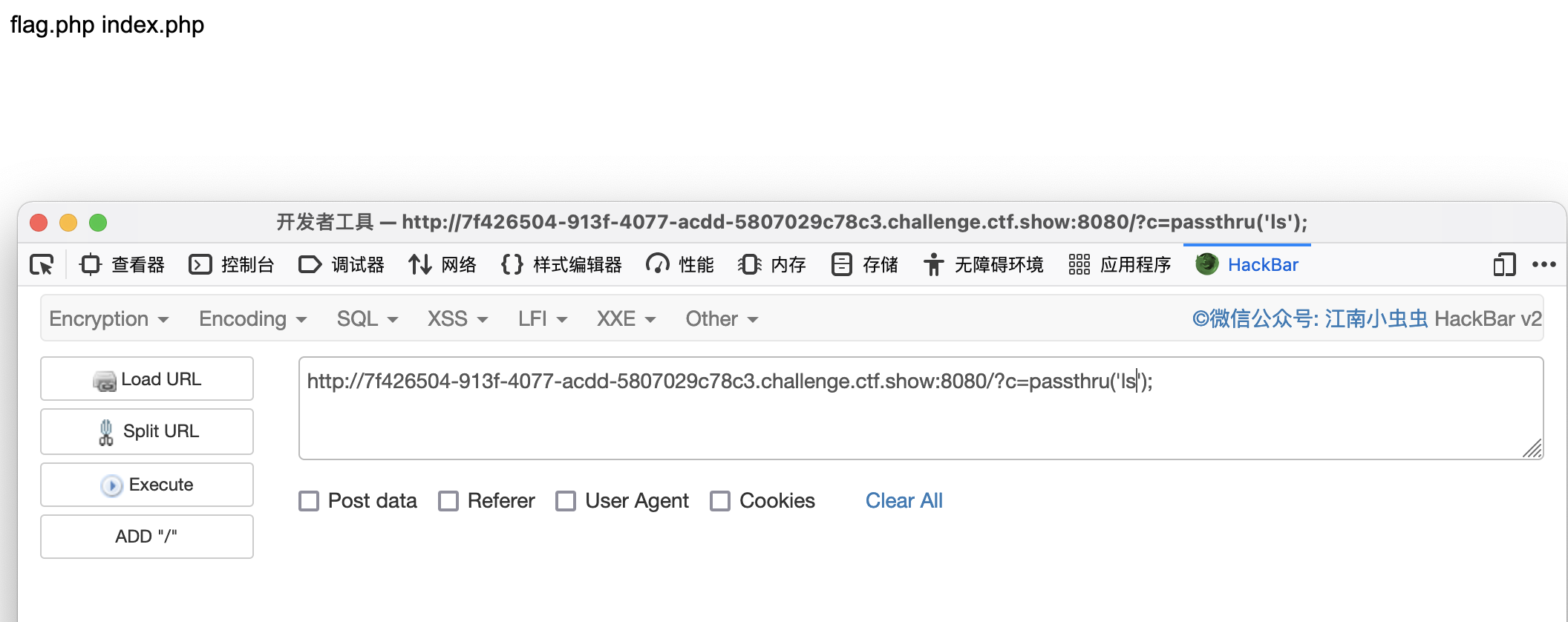Switch to the Network (网络) panel
Image resolution: width=1568 pixels, height=622 pixels.
tap(442, 264)
